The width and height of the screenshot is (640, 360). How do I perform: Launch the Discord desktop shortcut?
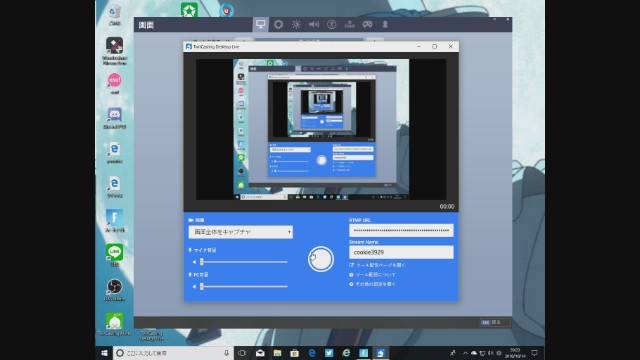click(114, 118)
